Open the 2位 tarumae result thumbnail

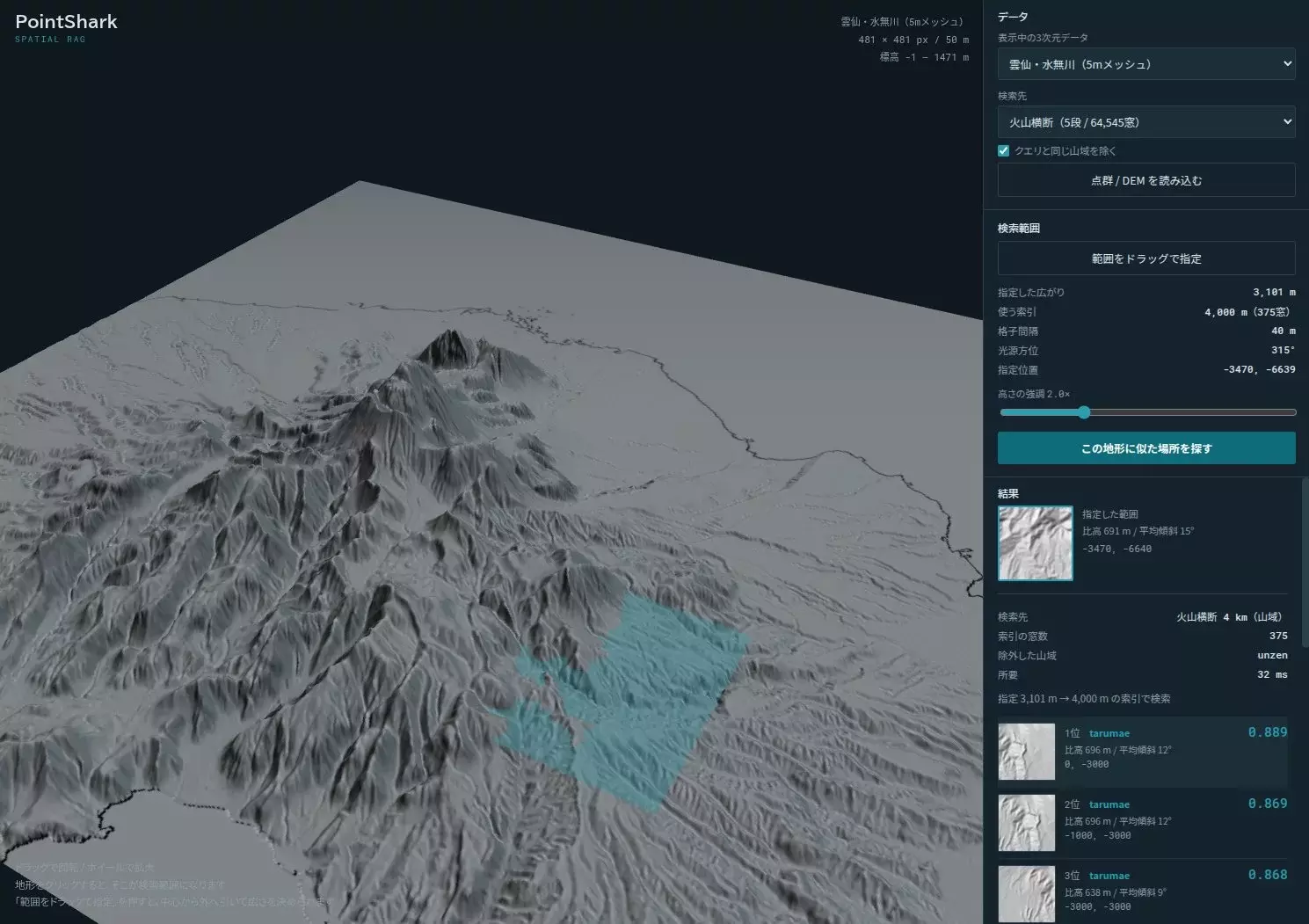coord(1026,823)
